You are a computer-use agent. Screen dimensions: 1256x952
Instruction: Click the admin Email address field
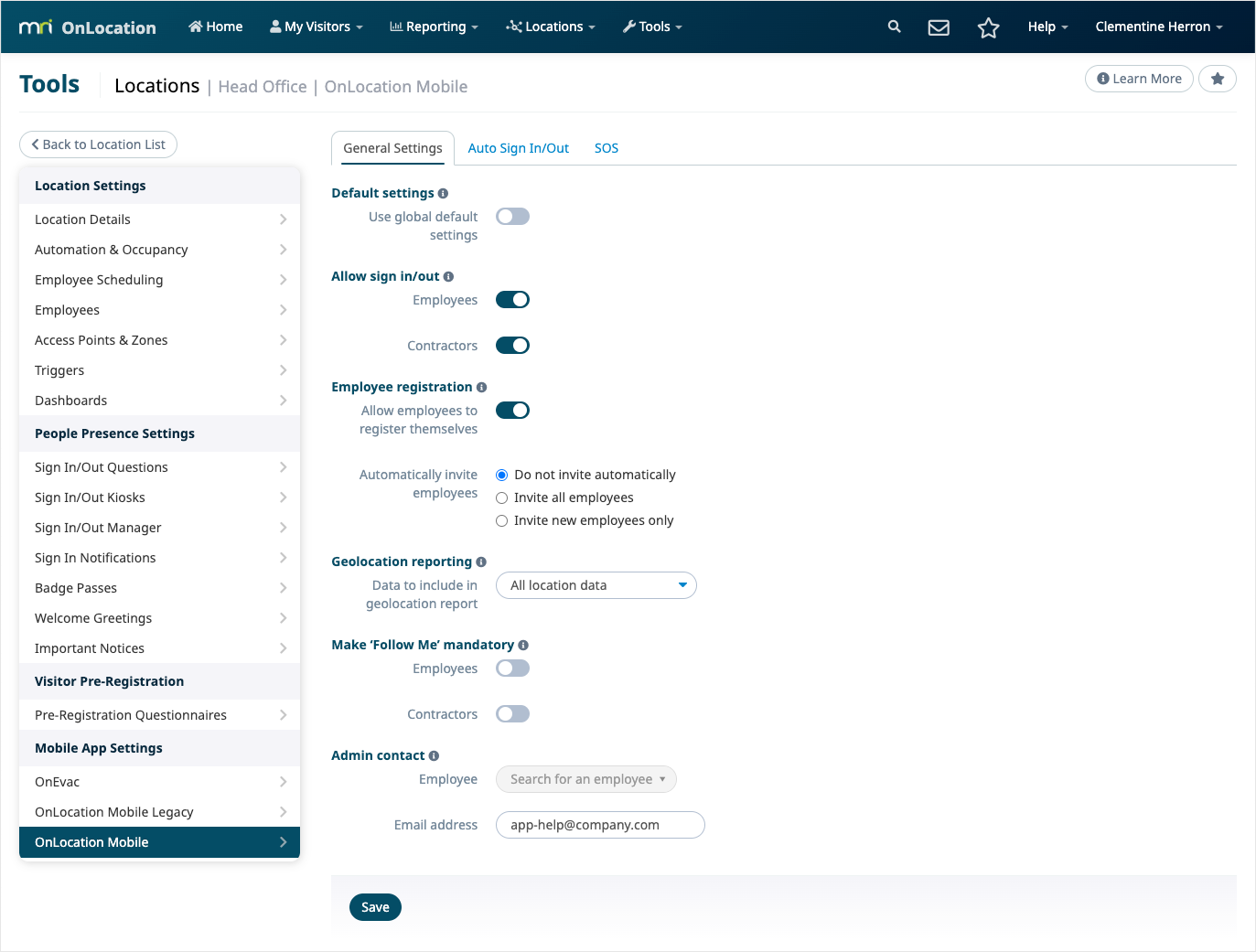(599, 825)
